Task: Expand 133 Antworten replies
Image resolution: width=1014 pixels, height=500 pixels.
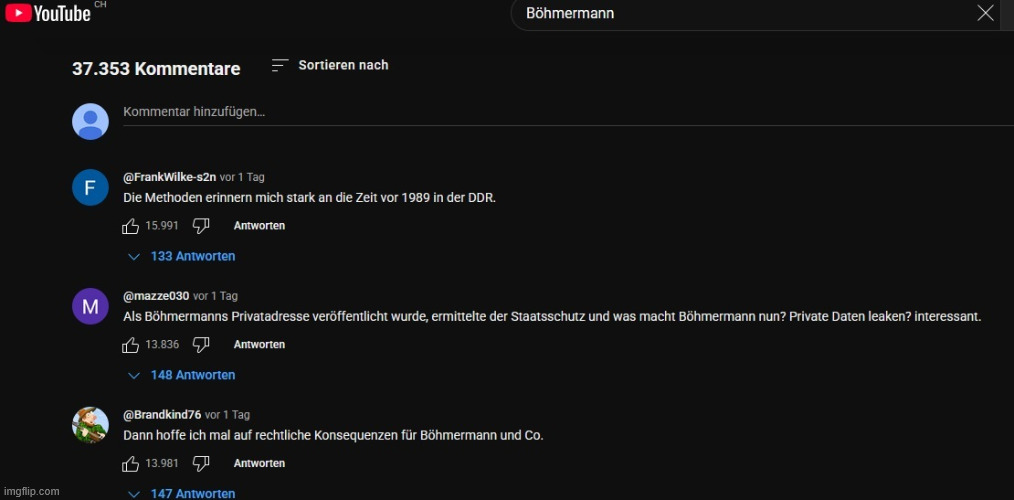Action: pos(182,256)
